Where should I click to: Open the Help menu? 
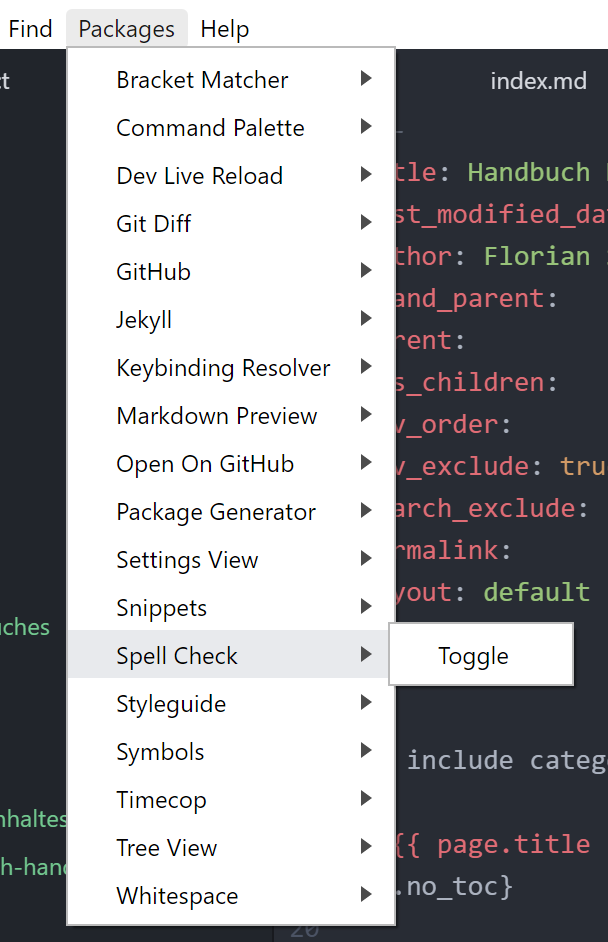click(224, 29)
